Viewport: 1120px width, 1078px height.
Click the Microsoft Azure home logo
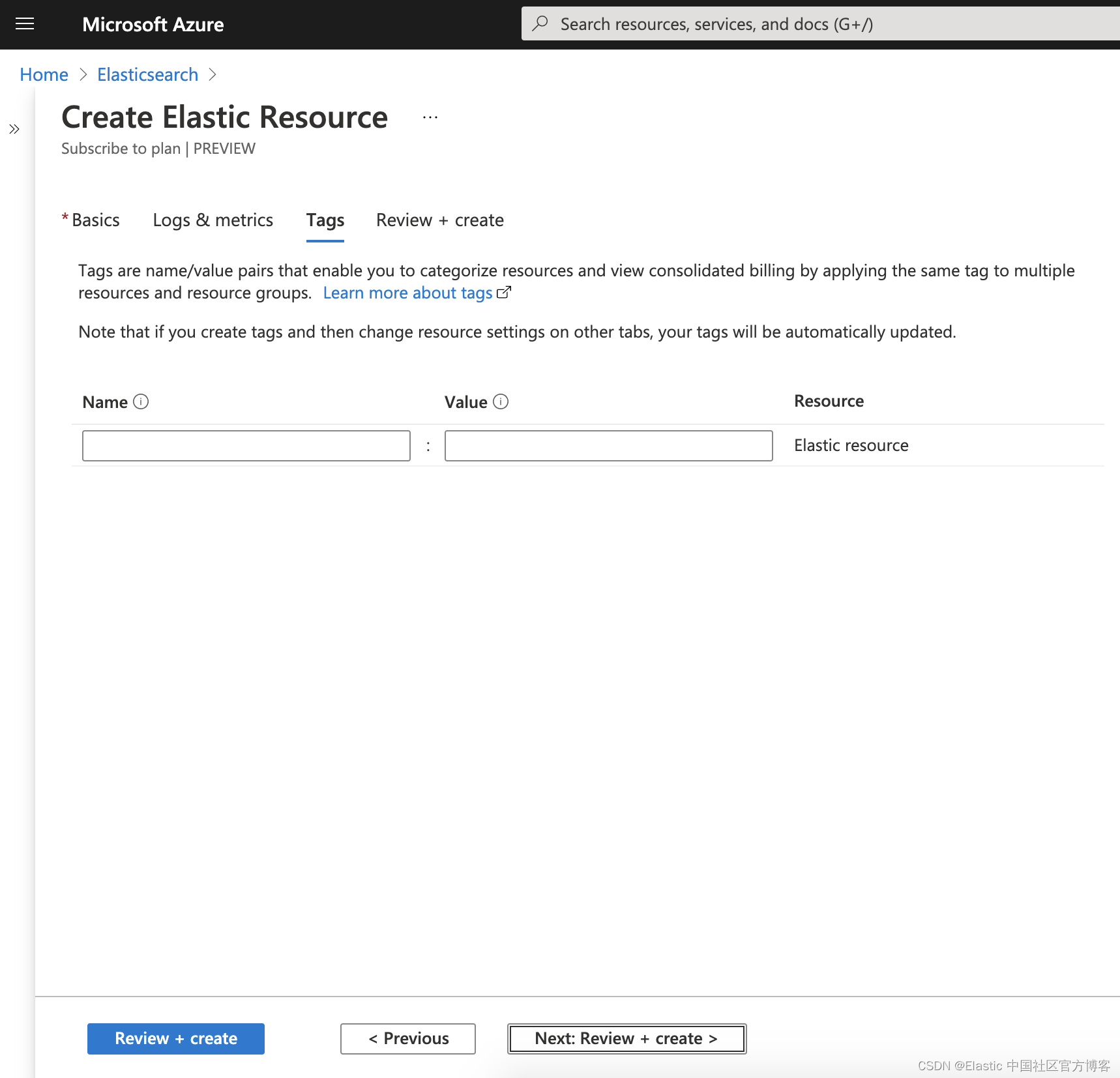tap(153, 24)
